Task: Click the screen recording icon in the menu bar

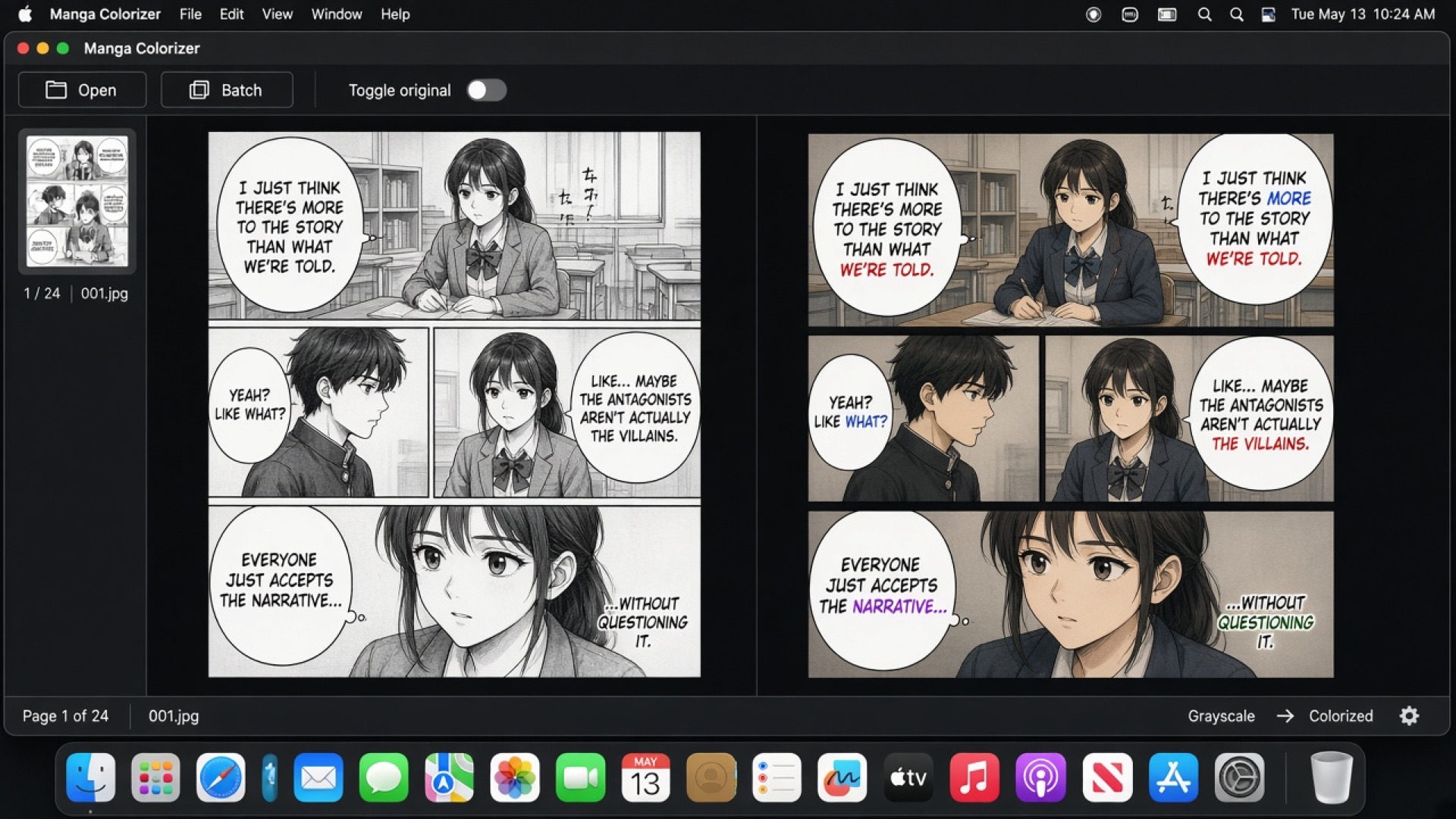Action: (1094, 14)
